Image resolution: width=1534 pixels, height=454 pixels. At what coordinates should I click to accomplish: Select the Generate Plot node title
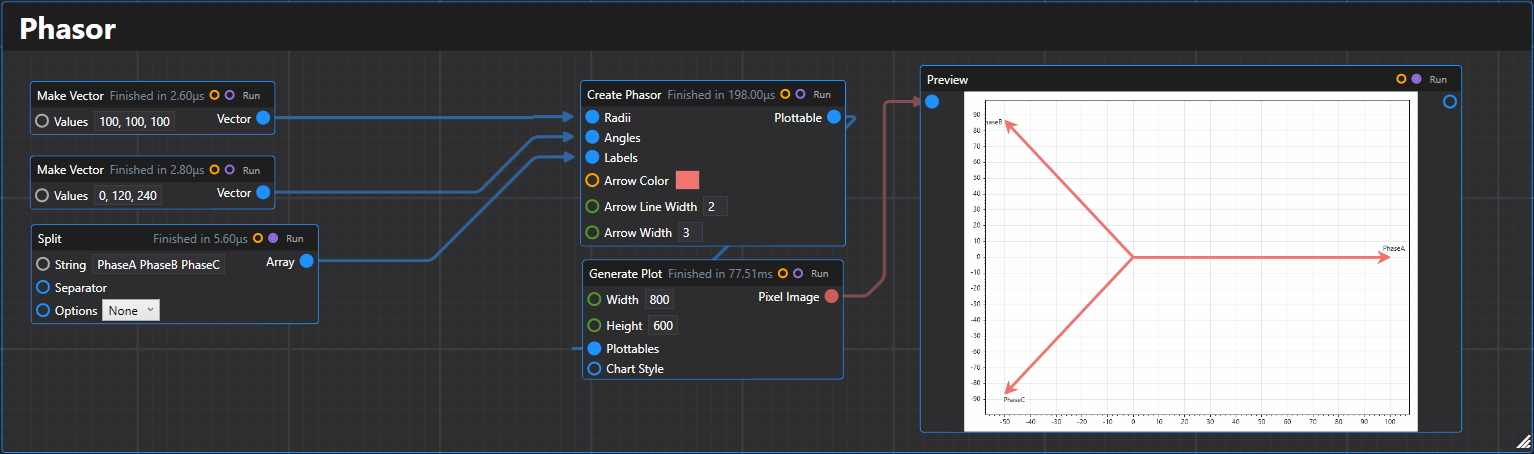(625, 274)
